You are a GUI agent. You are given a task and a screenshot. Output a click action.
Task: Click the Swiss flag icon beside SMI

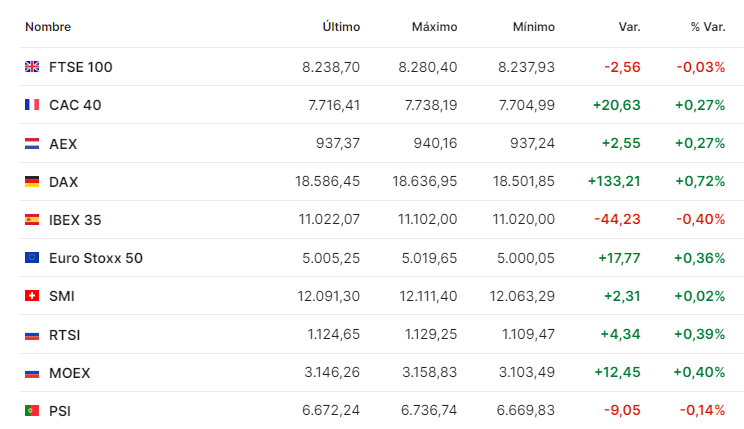[x=32, y=296]
